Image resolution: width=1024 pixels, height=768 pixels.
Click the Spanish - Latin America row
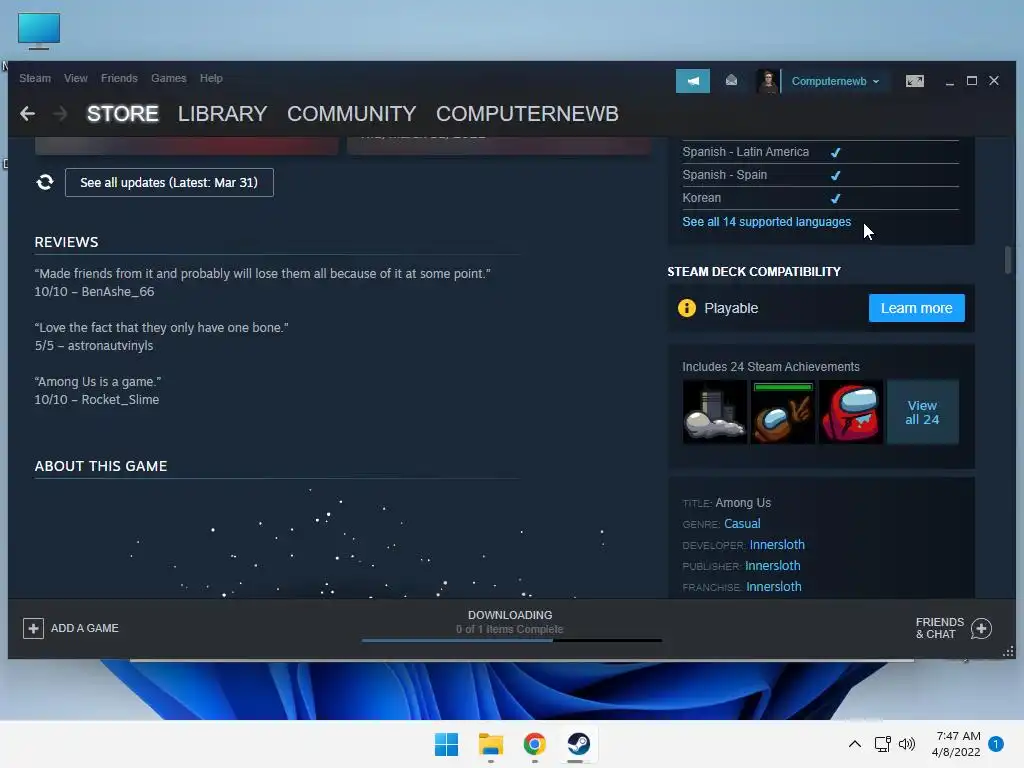[x=820, y=152]
